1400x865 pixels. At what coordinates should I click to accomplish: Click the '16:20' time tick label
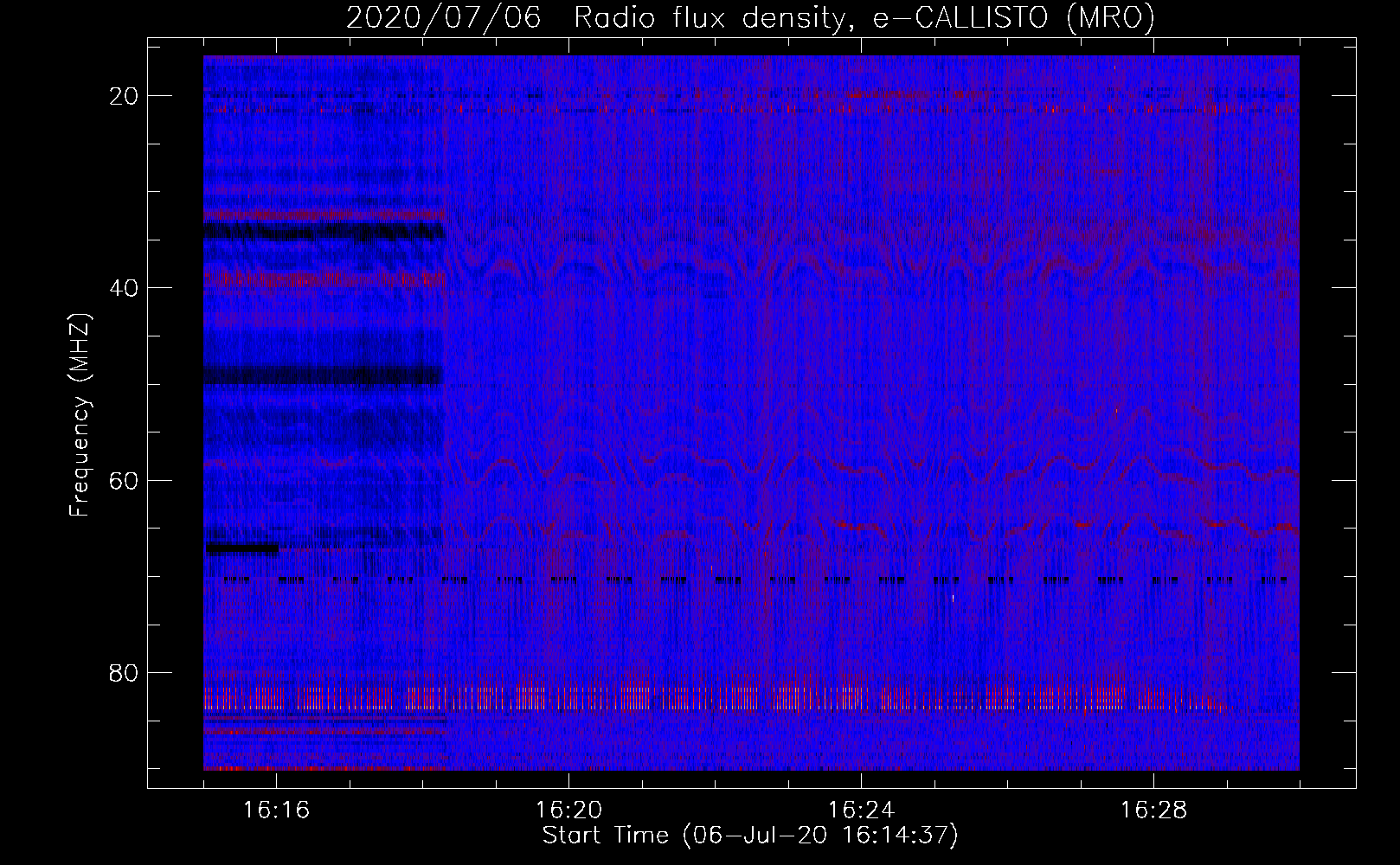568,811
